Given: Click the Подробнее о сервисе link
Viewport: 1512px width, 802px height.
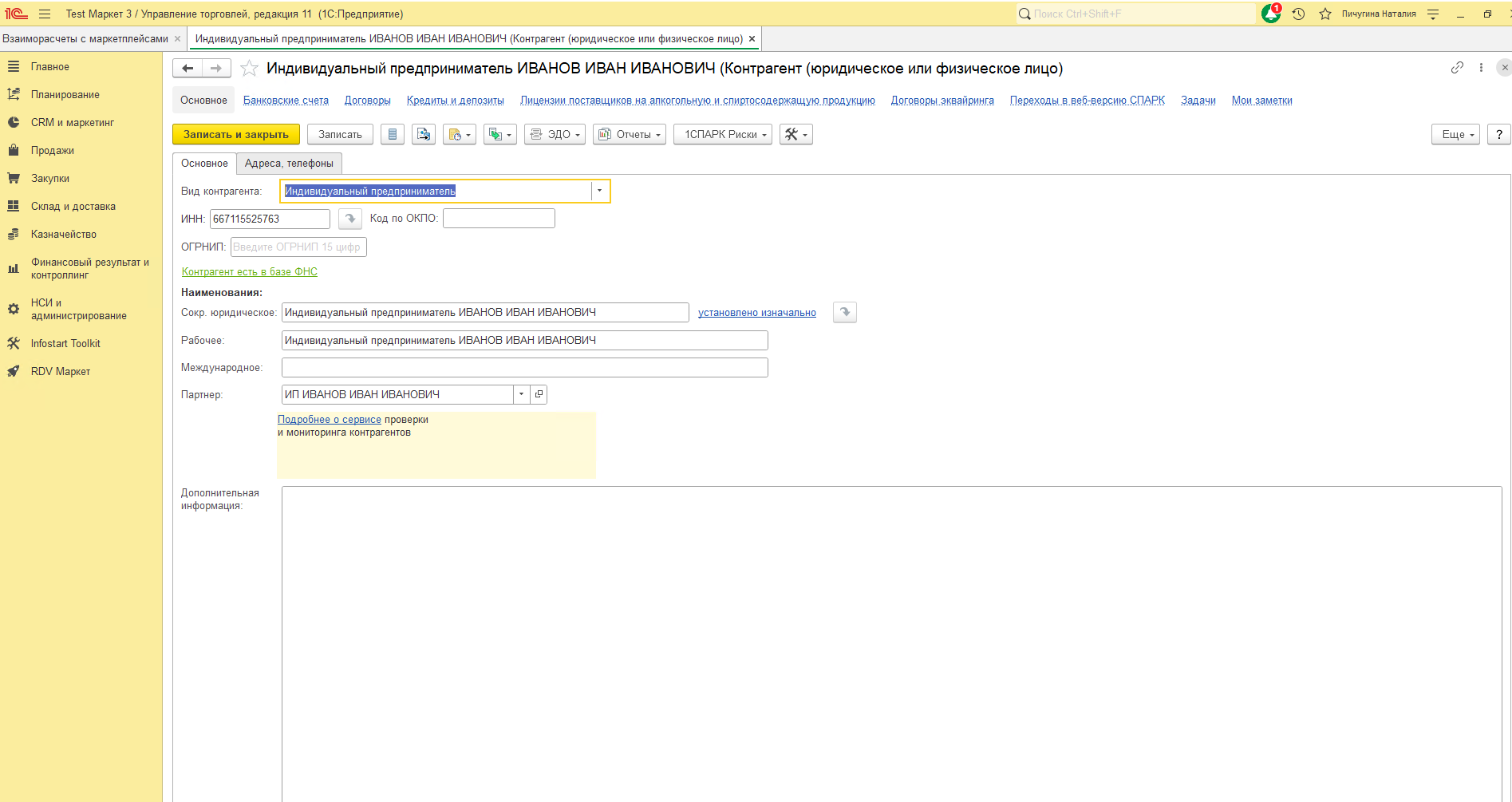Looking at the screenshot, I should 330,419.
